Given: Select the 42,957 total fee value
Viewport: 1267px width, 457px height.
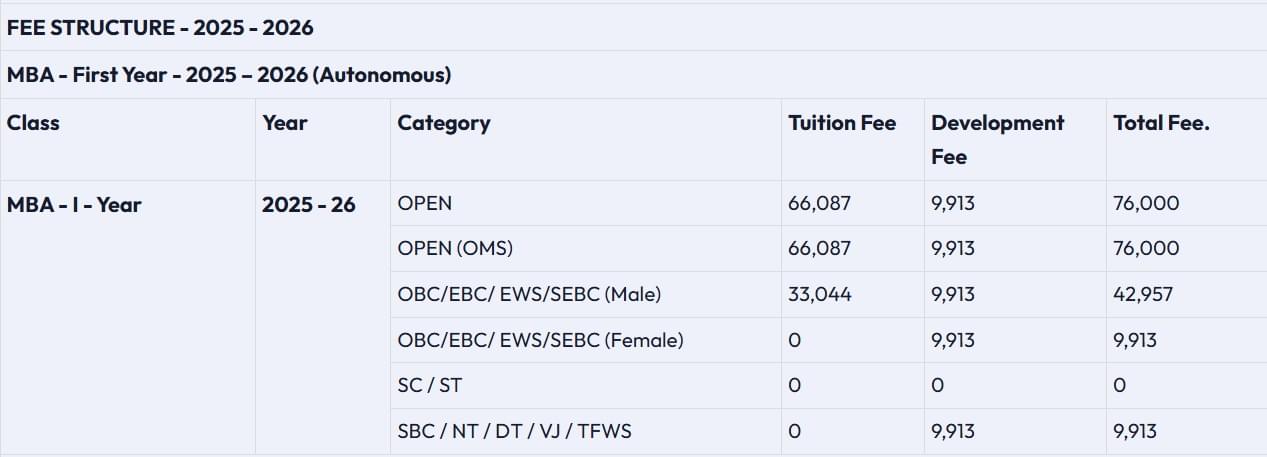Looking at the screenshot, I should 1143,295.
